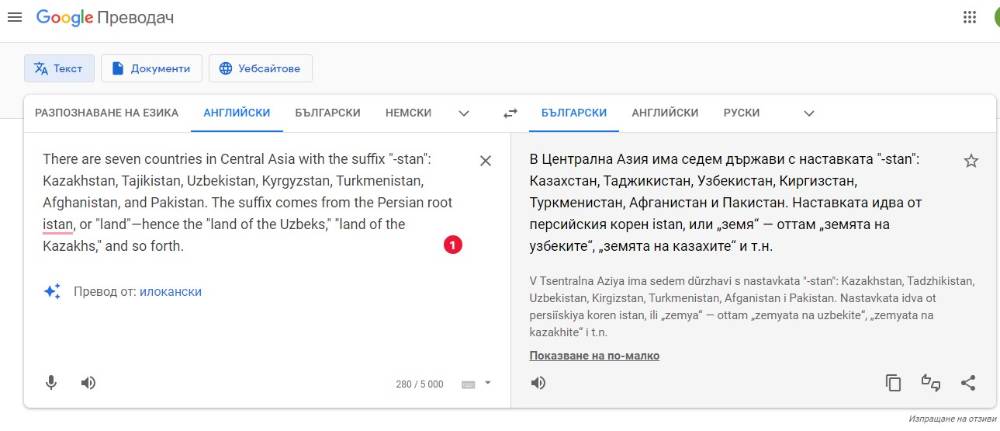Select БЪЛГАРСКИ as target language
Image resolution: width=1000 pixels, height=431 pixels.
[574, 113]
